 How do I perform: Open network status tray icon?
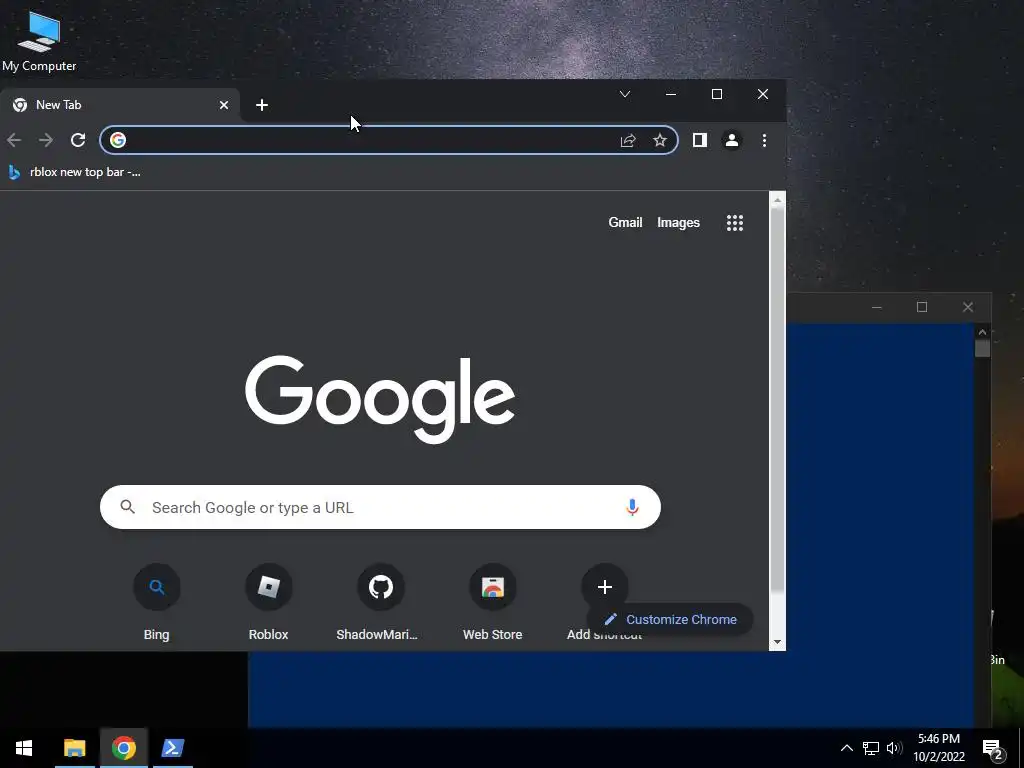pos(871,748)
